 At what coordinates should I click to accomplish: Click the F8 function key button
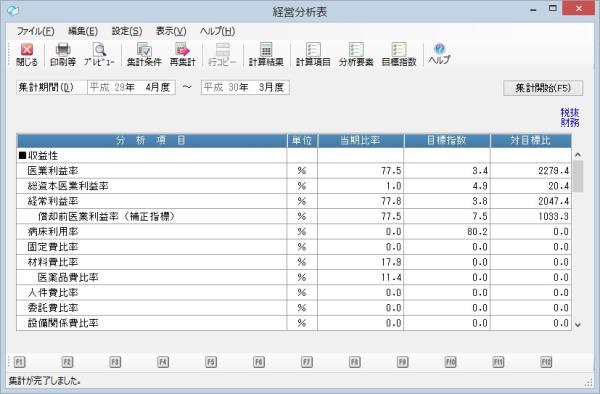pyautogui.click(x=355, y=362)
